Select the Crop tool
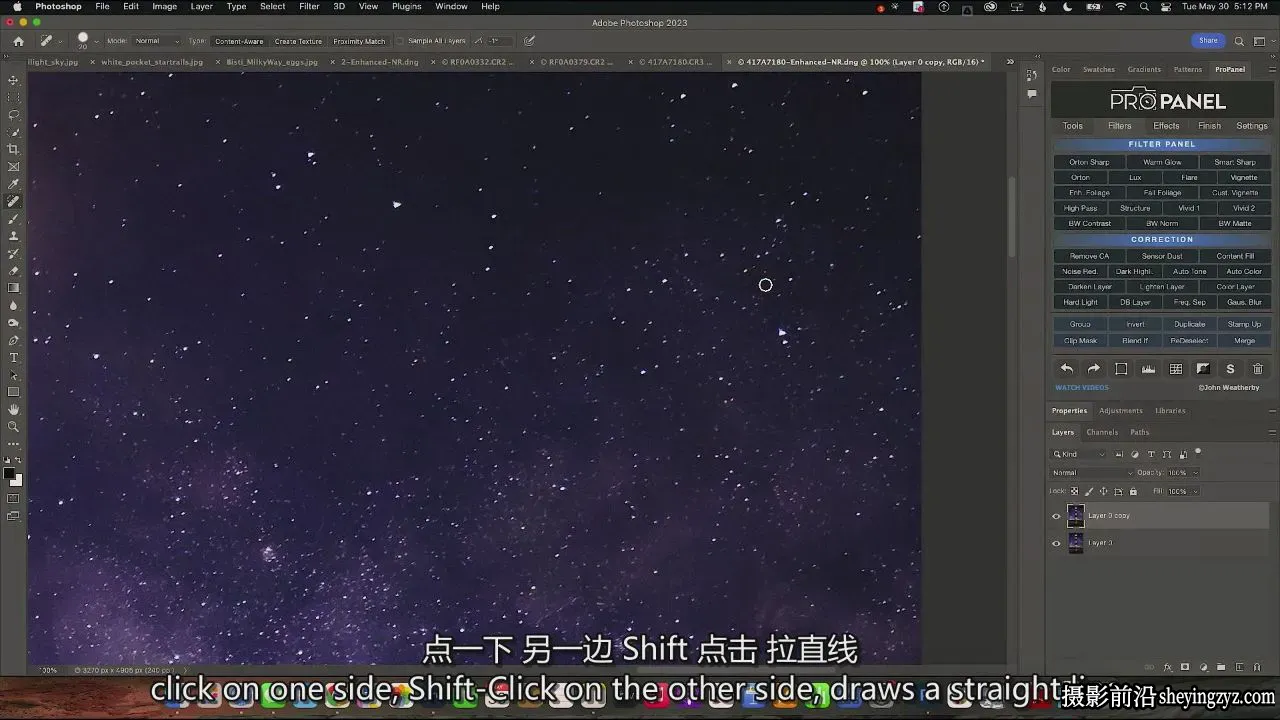1280x720 pixels. click(13, 149)
